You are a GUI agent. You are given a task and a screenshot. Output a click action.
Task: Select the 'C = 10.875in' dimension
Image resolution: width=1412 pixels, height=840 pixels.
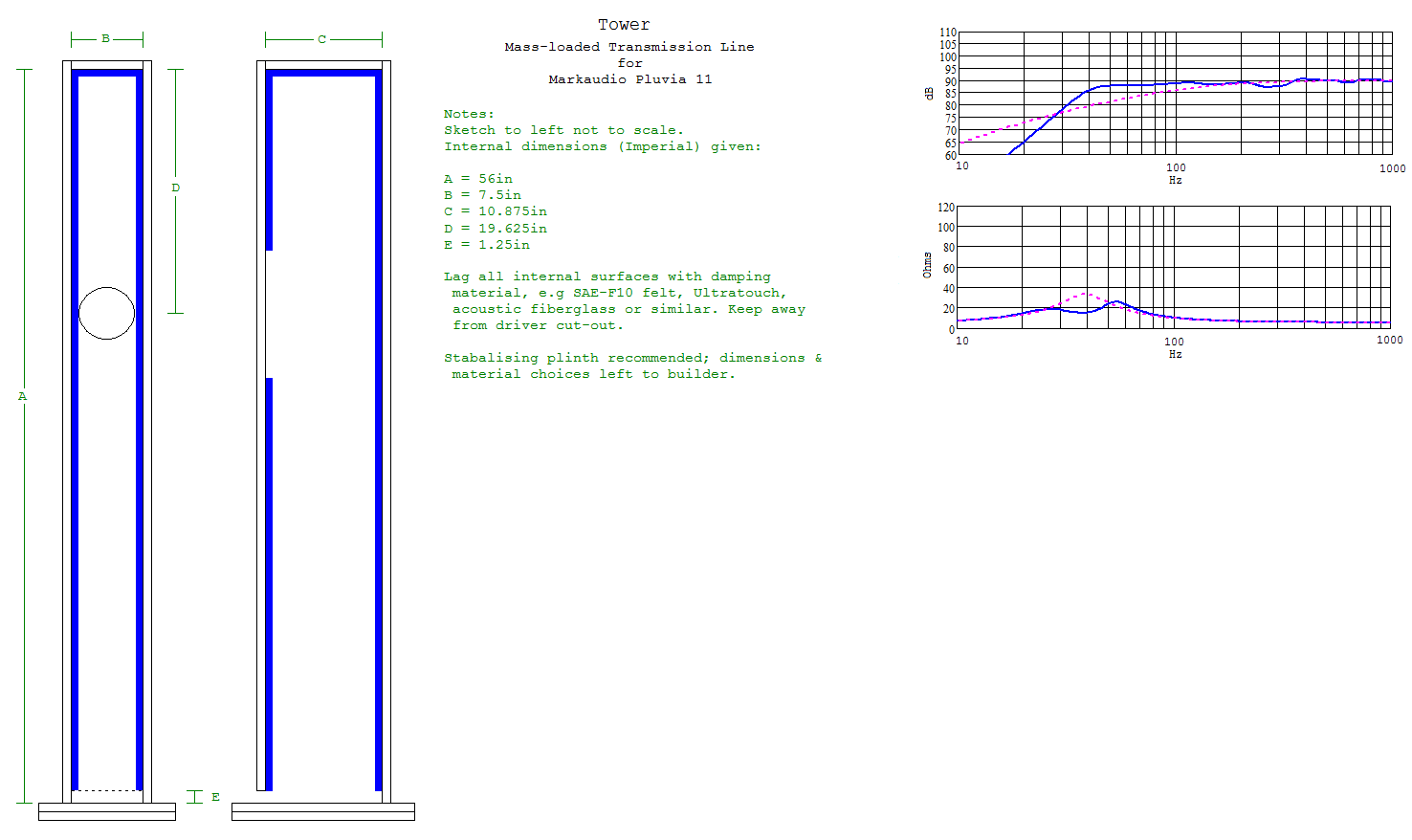click(496, 211)
